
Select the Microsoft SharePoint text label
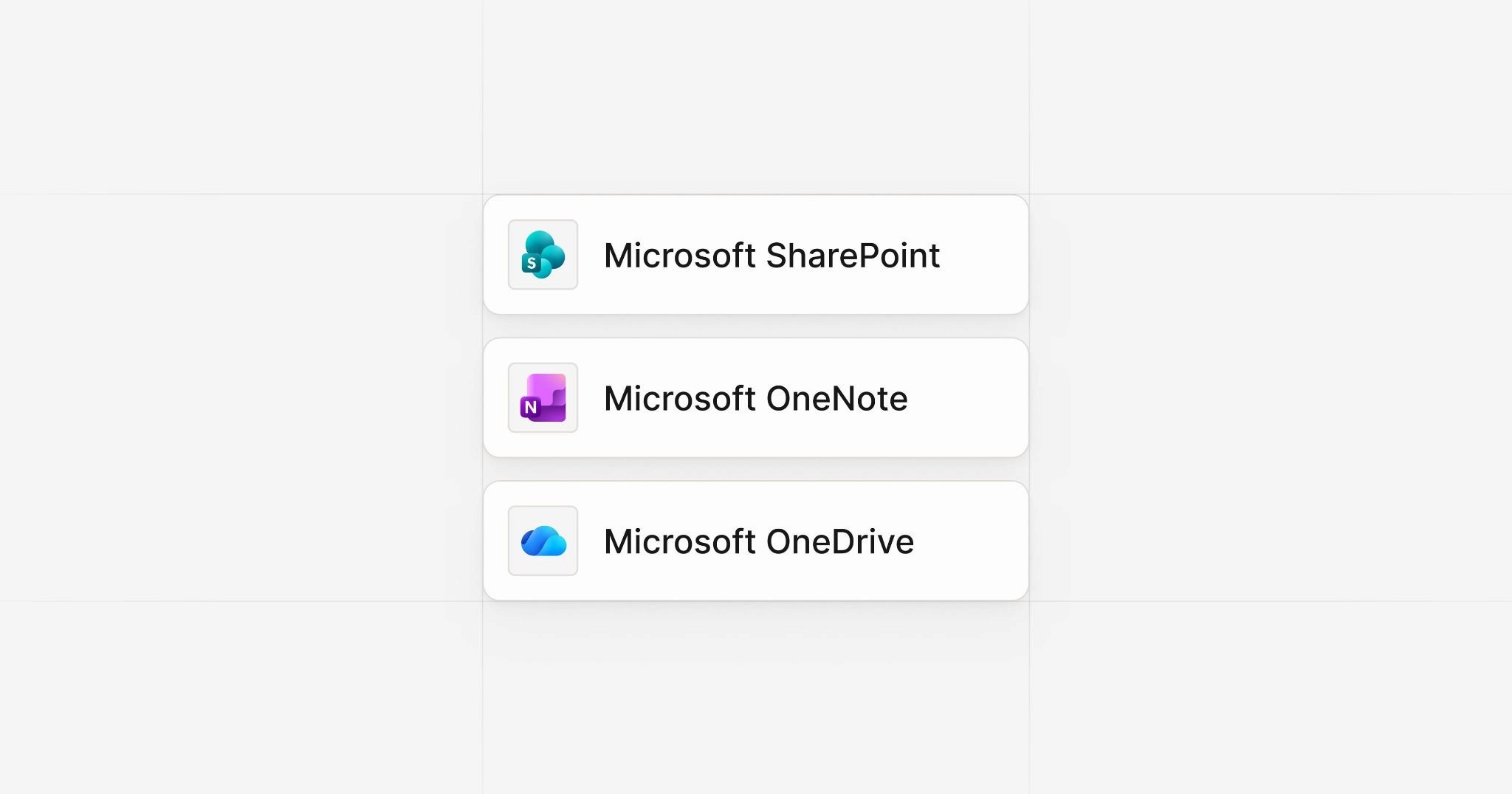tap(772, 256)
